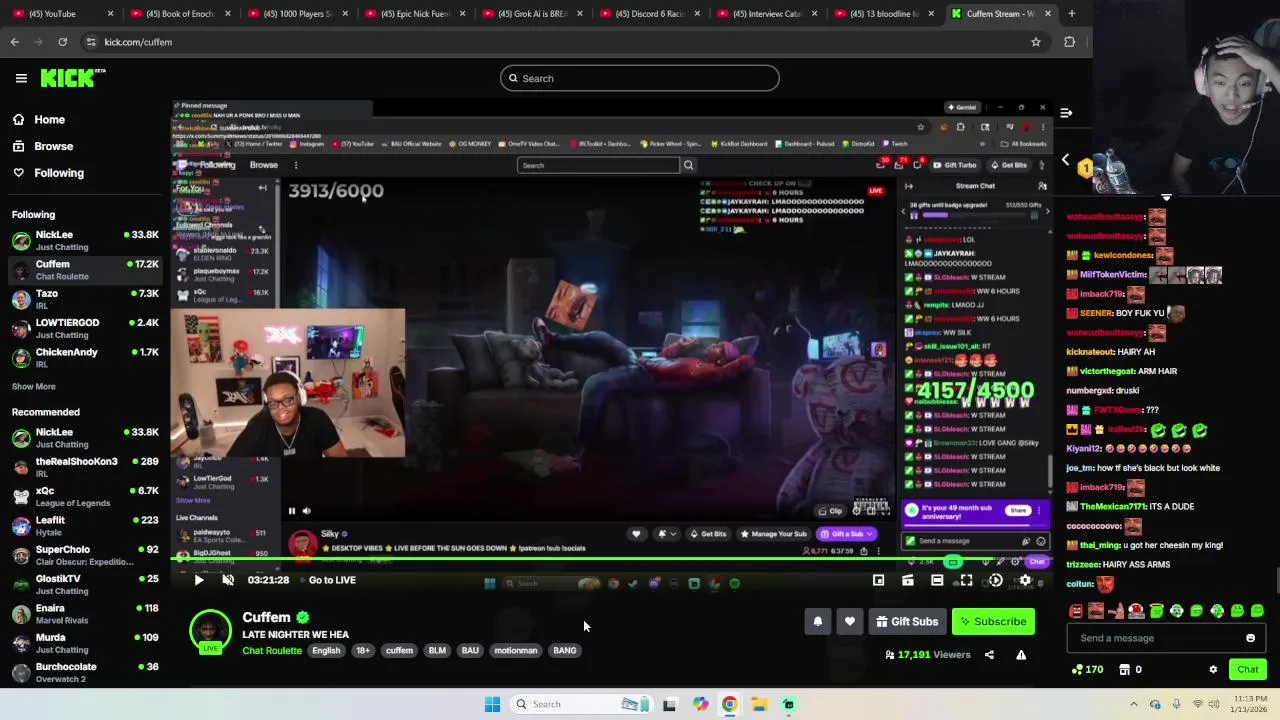Open the Chat Roulette category link
The height and width of the screenshot is (720, 1280).
point(272,650)
